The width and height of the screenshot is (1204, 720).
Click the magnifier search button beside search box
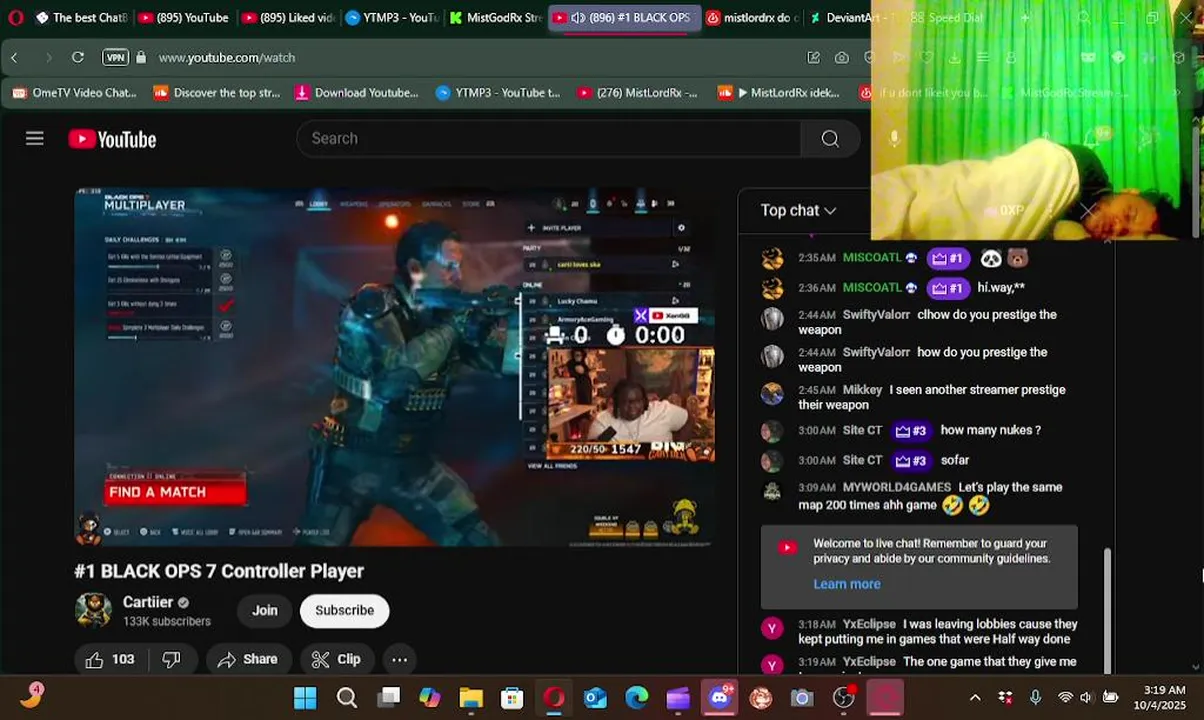tap(830, 139)
